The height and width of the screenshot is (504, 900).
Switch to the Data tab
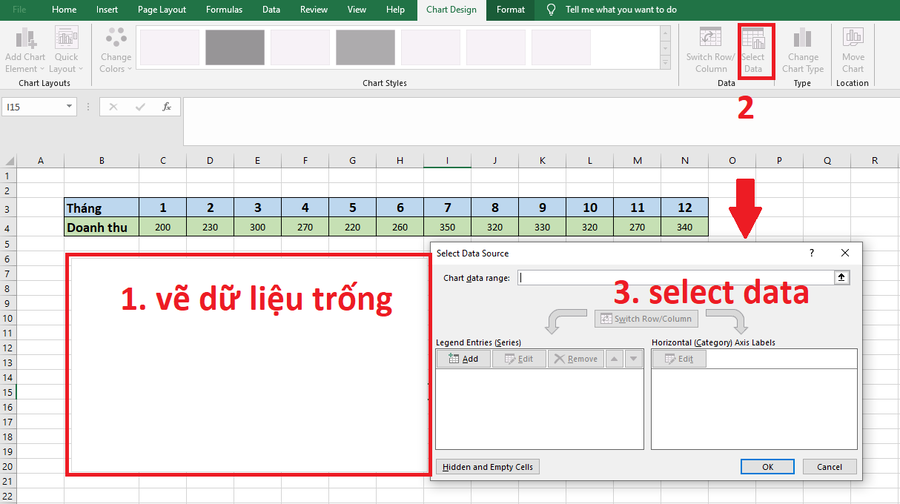pos(271,10)
